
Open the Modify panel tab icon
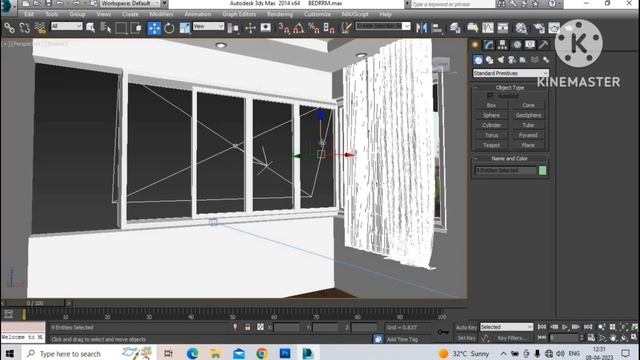pyautogui.click(x=489, y=45)
